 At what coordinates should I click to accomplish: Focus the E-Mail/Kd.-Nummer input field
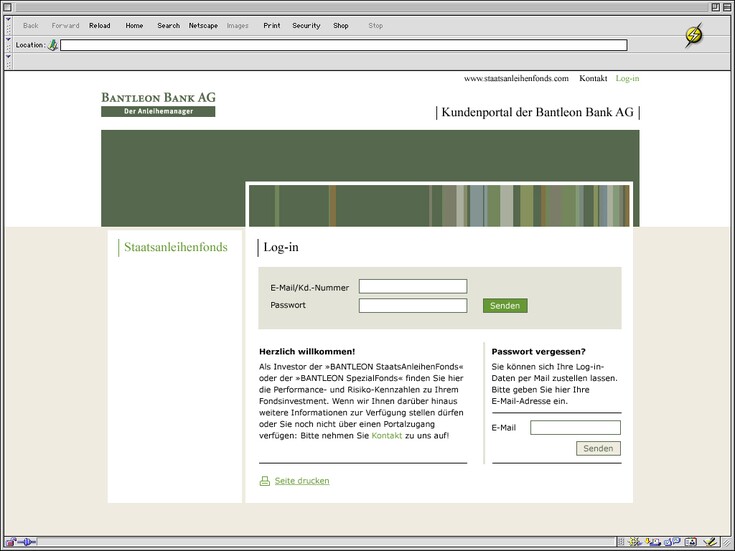click(413, 287)
